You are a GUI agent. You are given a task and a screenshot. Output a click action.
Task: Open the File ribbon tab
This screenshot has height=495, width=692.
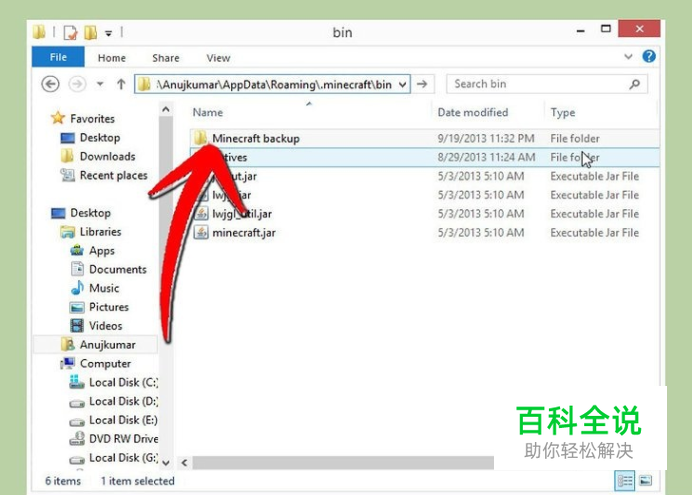coord(58,57)
